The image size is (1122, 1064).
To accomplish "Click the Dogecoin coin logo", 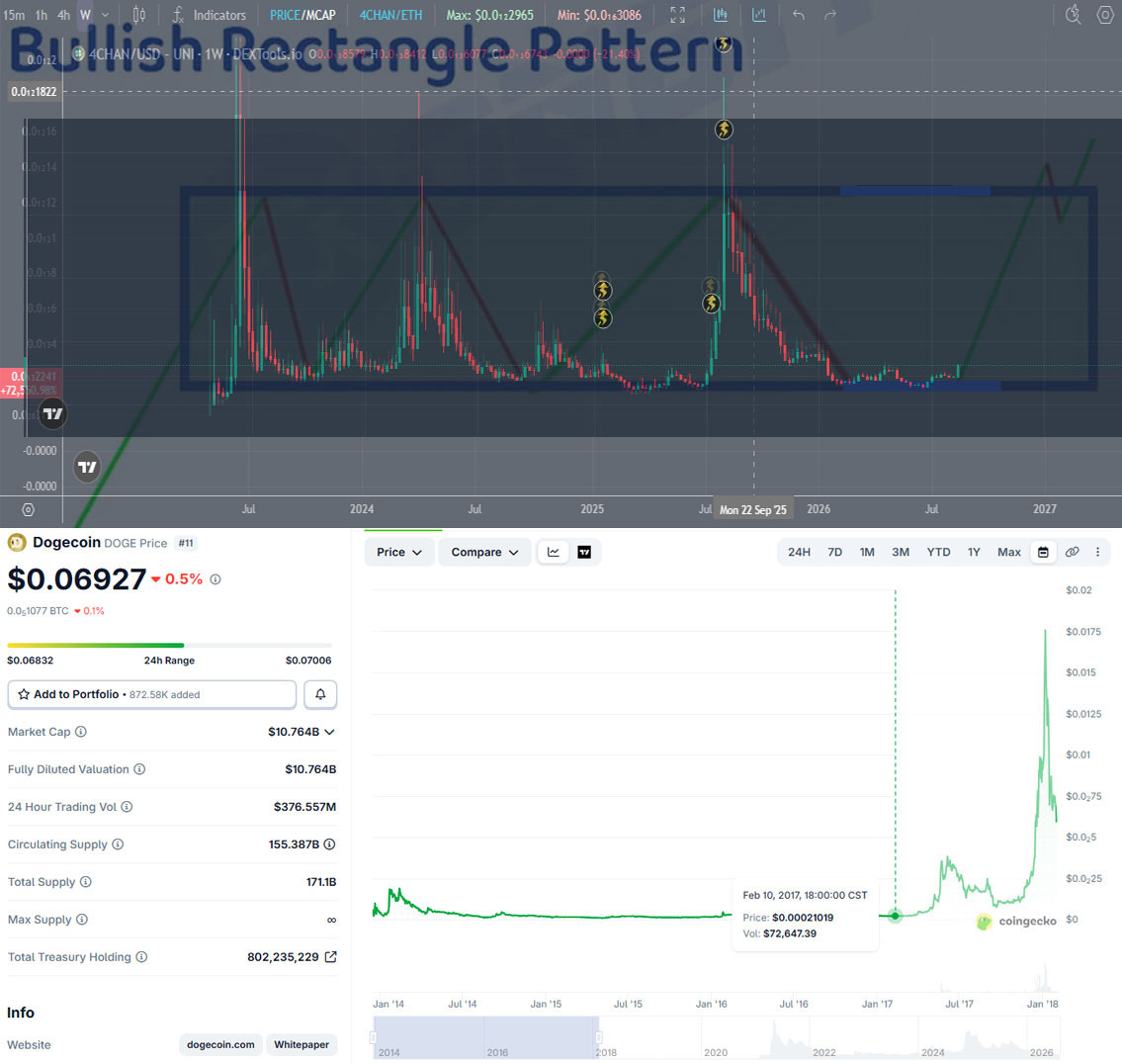I will coord(17,543).
